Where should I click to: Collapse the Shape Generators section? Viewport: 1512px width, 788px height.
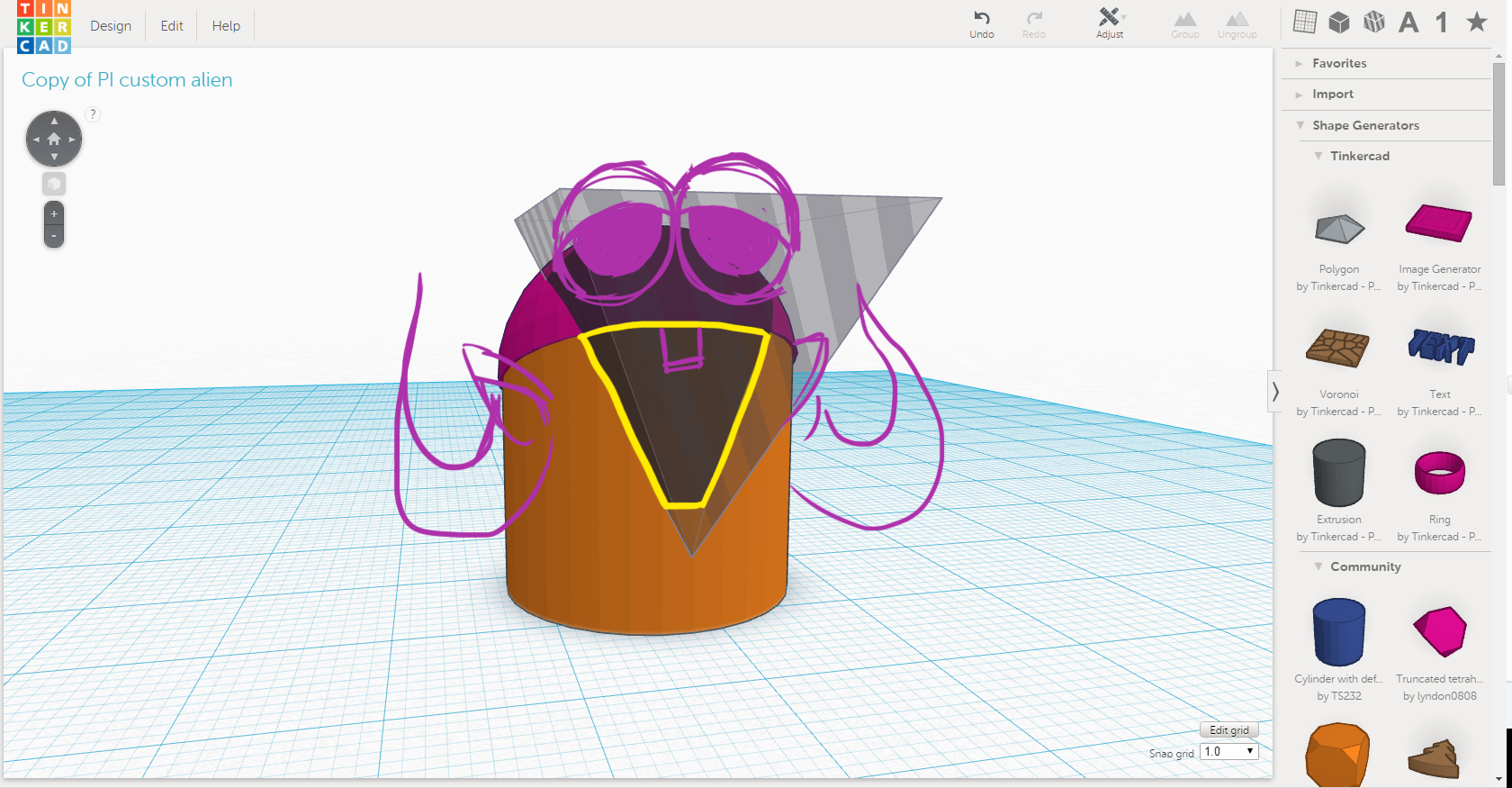(x=1387, y=125)
